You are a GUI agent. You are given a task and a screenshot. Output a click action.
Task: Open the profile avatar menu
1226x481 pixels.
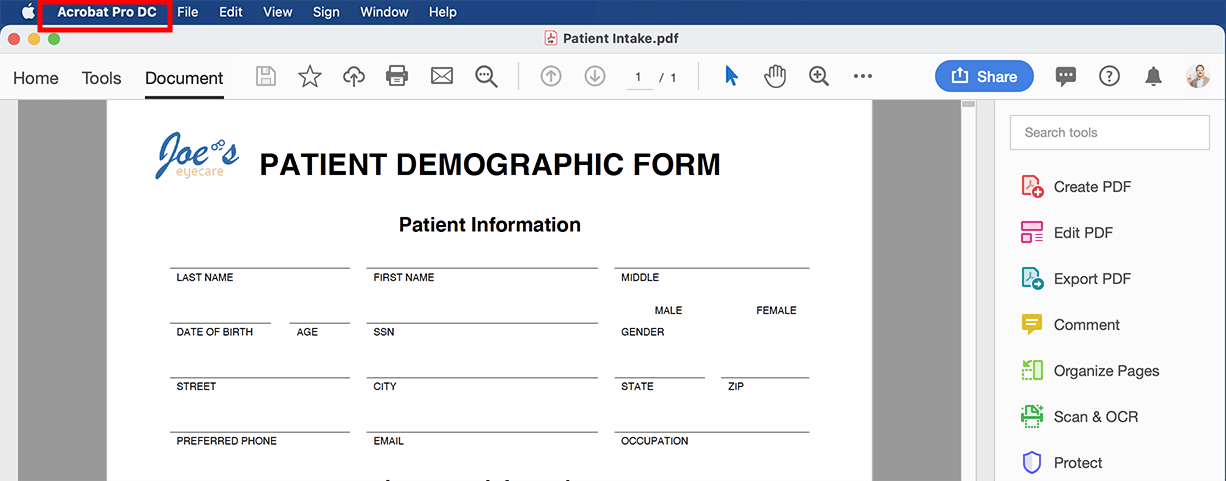click(1197, 77)
